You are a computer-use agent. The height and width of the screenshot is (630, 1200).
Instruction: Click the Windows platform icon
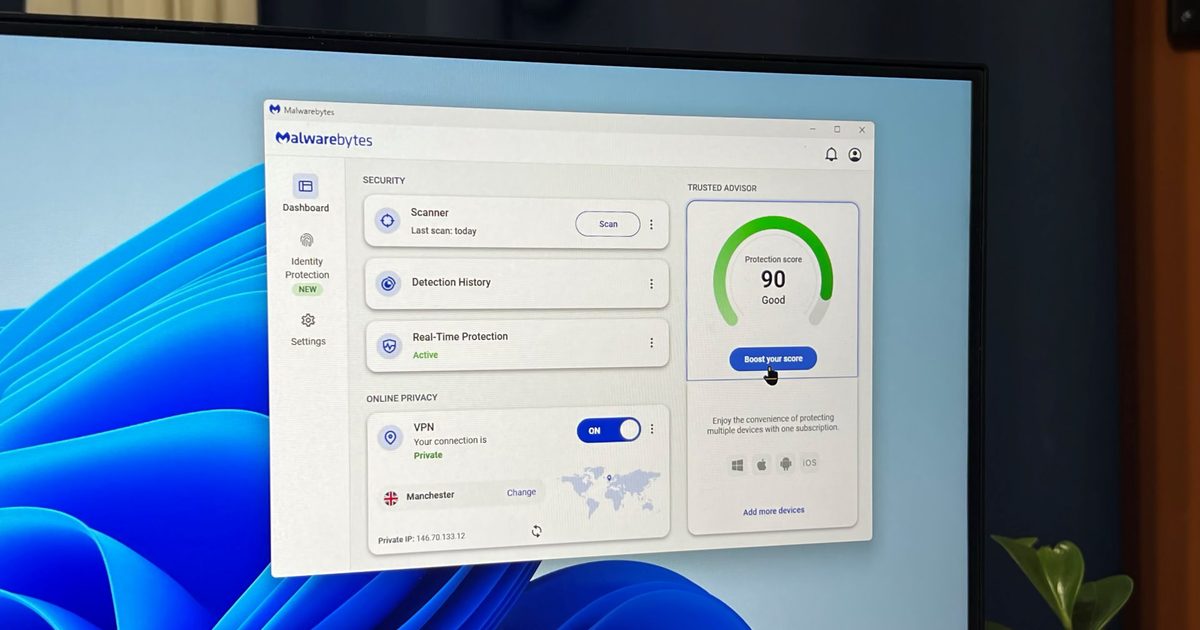pos(737,465)
